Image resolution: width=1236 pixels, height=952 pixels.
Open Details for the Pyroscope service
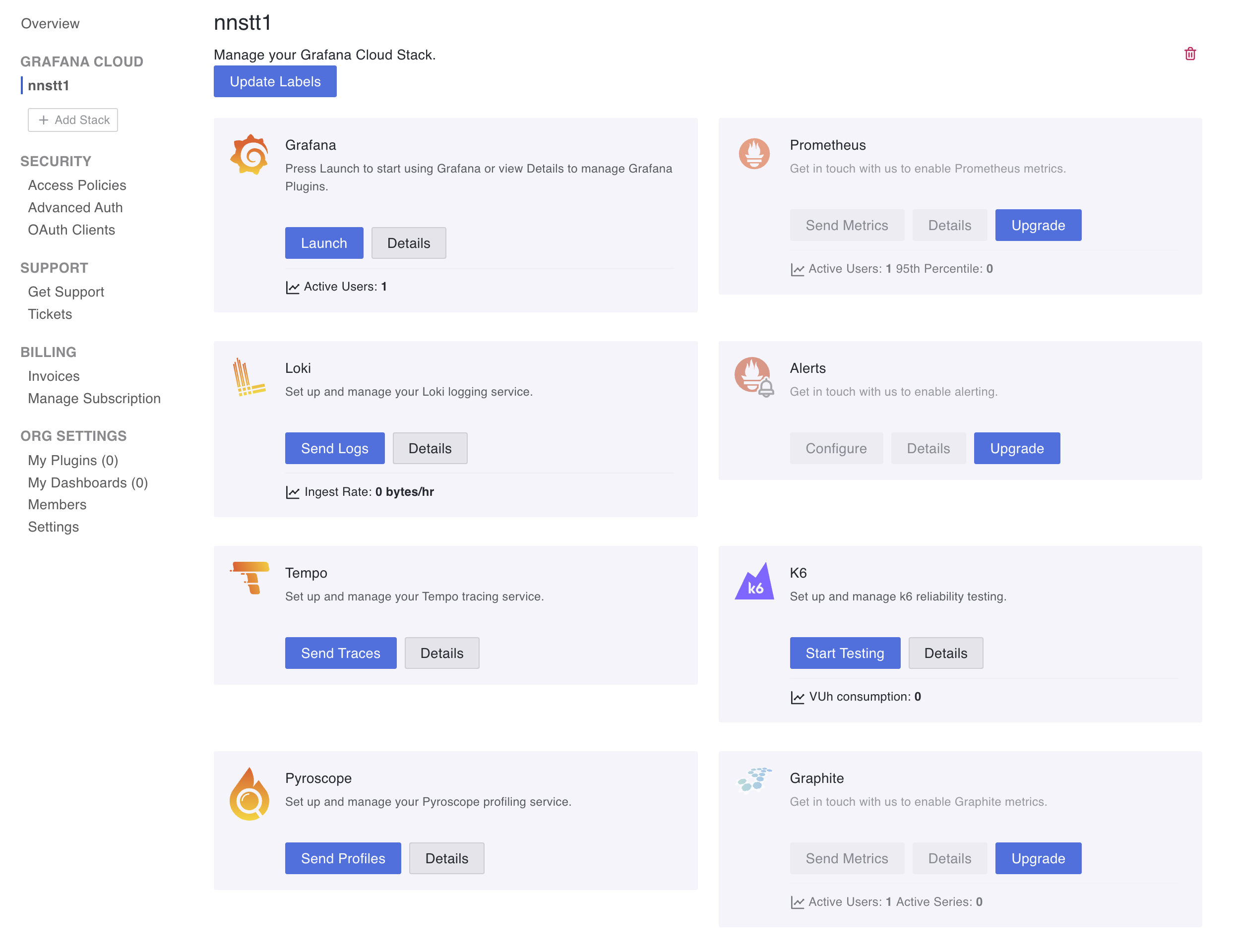446,858
